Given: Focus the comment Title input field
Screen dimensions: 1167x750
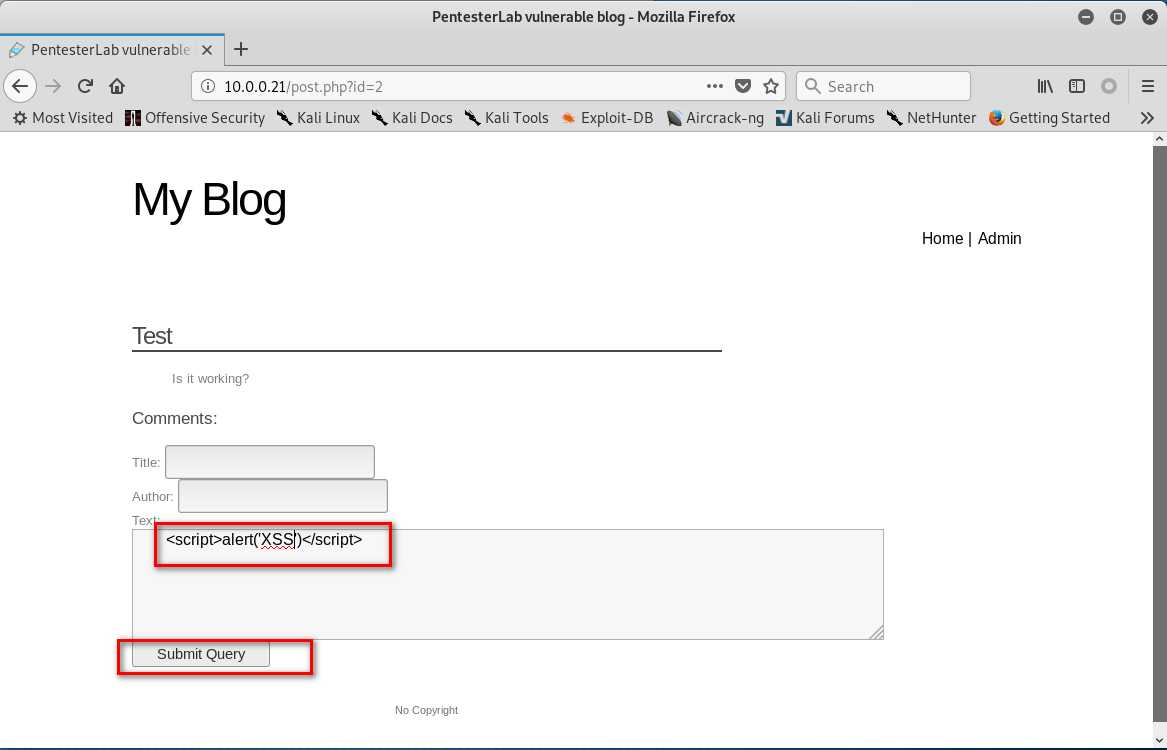Looking at the screenshot, I should pyautogui.click(x=269, y=462).
